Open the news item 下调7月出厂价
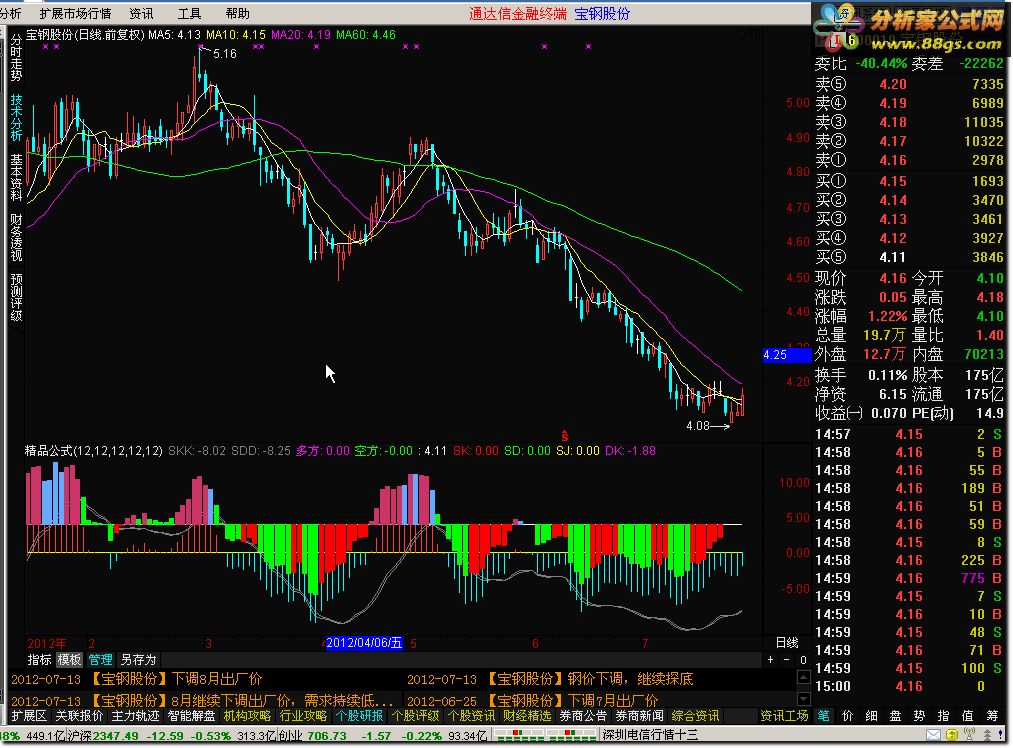The width and height of the screenshot is (1013, 748). tap(612, 700)
